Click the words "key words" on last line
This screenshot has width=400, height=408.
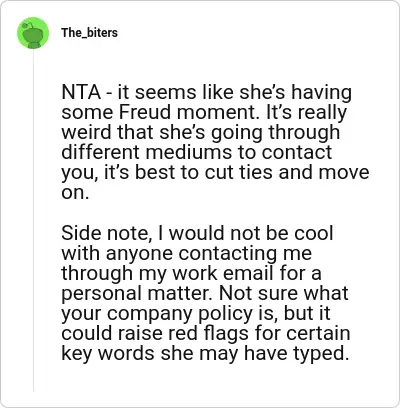108,354
